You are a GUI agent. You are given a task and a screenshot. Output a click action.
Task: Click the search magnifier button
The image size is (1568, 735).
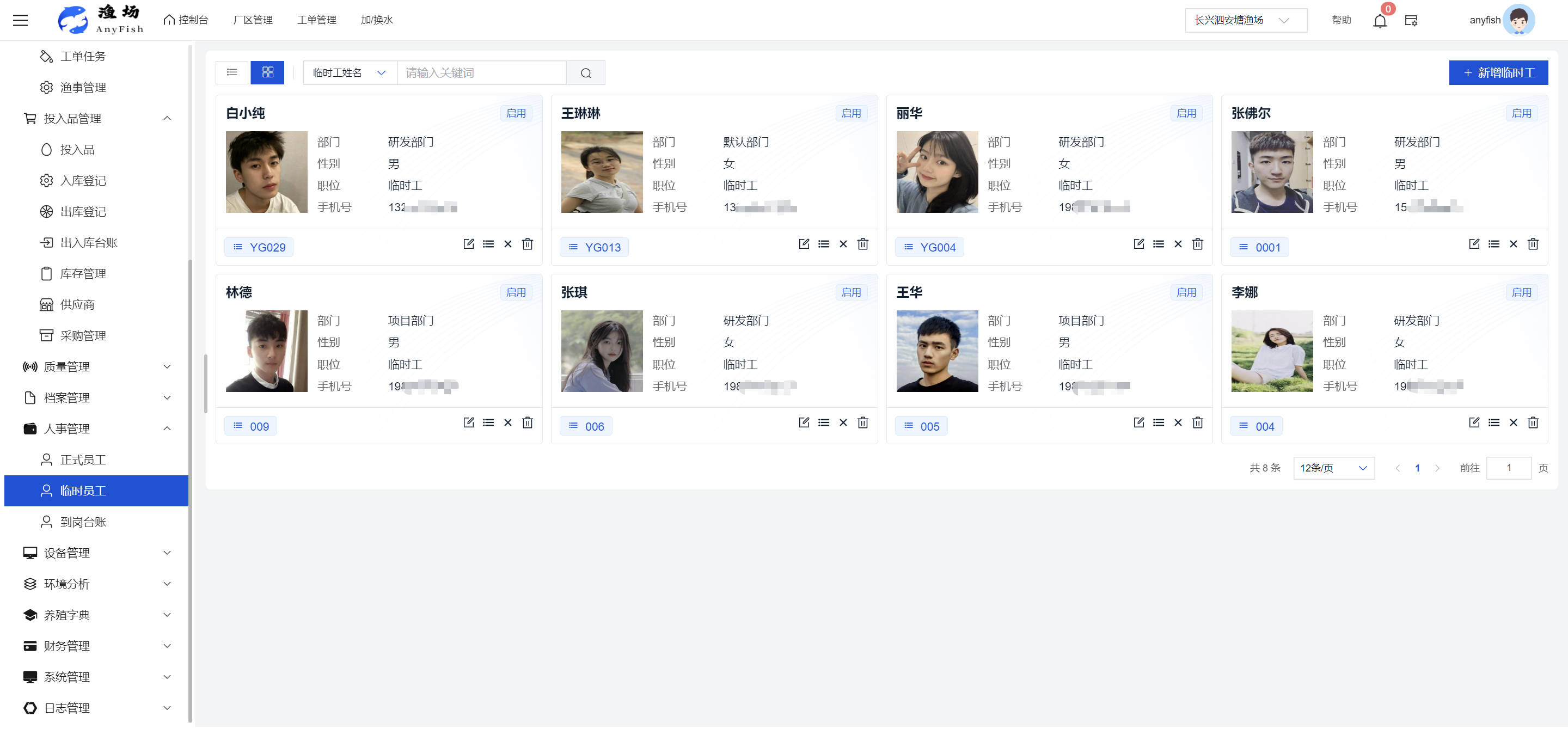(585, 73)
